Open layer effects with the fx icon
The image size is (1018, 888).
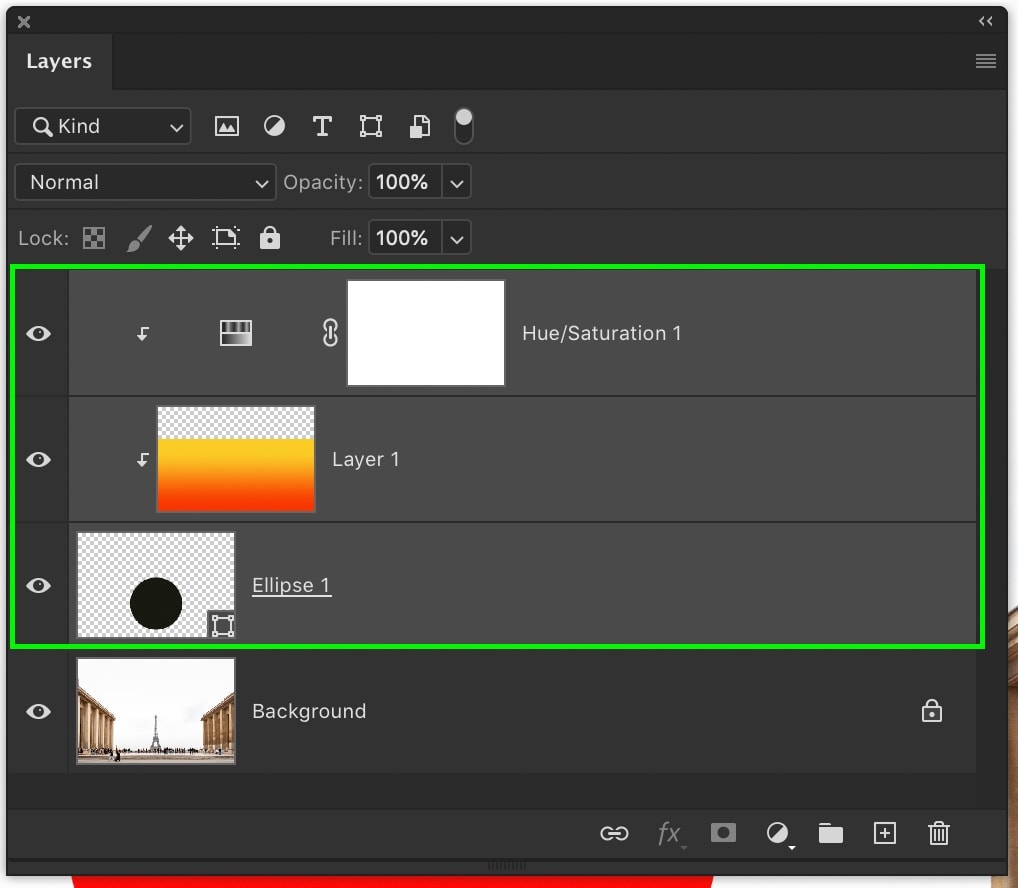[670, 833]
